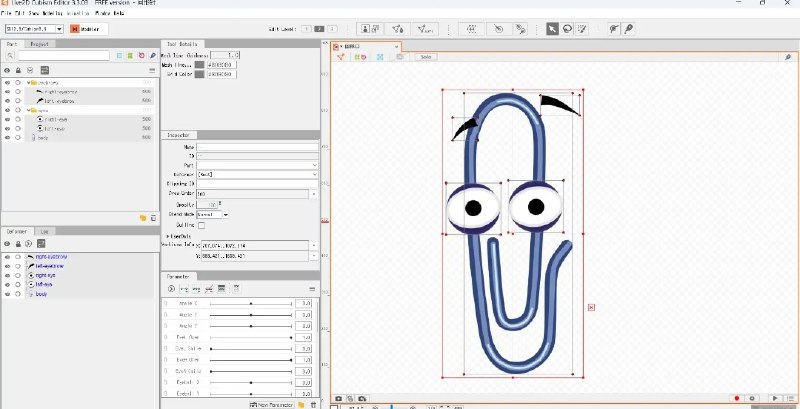Select the lasso selection tool

click(x=567, y=29)
